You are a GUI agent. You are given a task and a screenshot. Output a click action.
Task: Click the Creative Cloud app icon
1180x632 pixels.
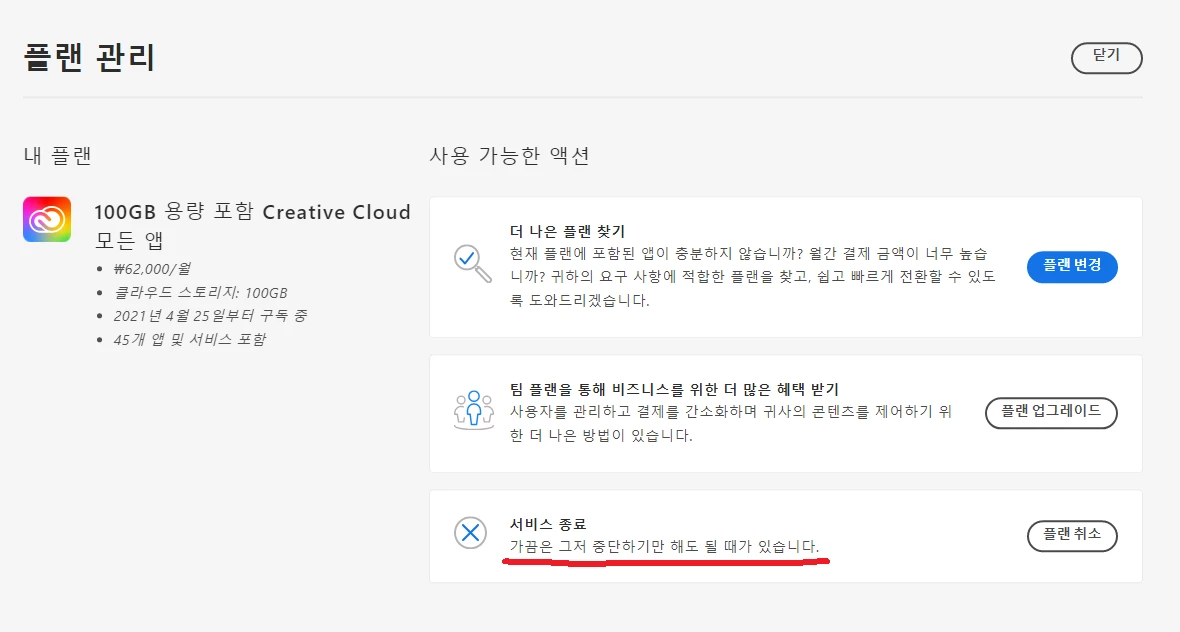(x=47, y=219)
